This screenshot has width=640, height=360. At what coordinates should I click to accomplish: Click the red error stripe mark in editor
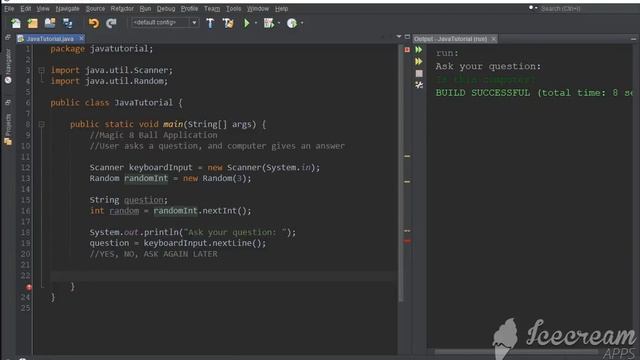click(407, 242)
